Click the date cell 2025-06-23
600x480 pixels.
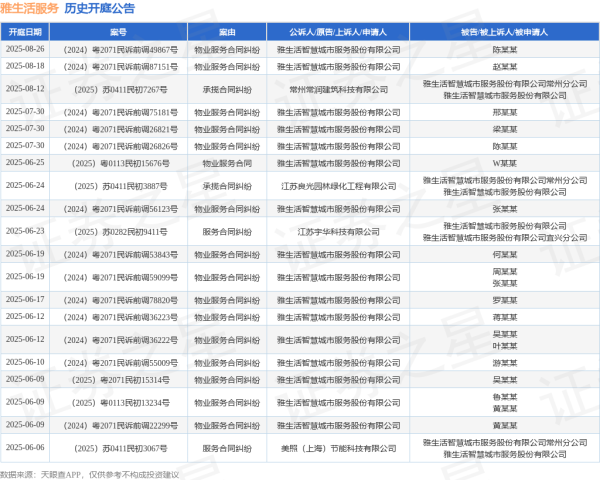point(25,231)
